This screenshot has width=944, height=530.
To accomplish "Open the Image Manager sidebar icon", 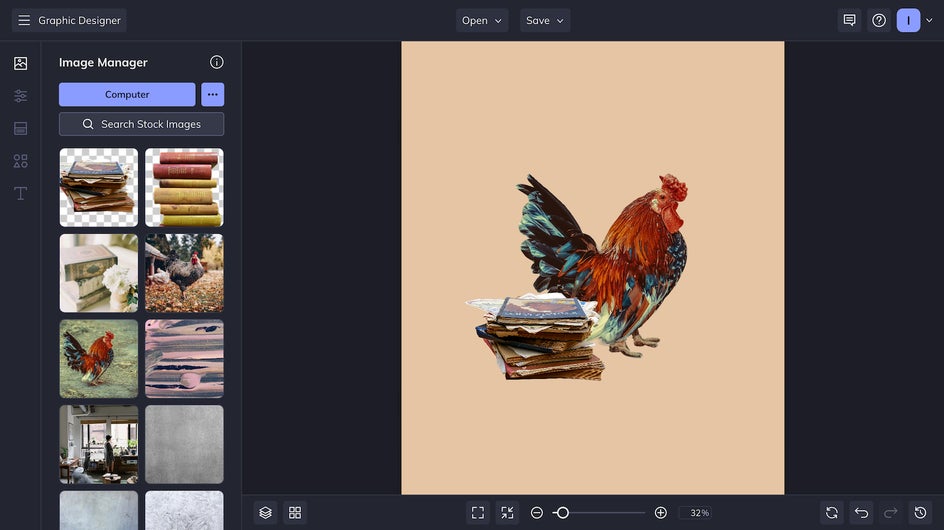I will point(20,63).
